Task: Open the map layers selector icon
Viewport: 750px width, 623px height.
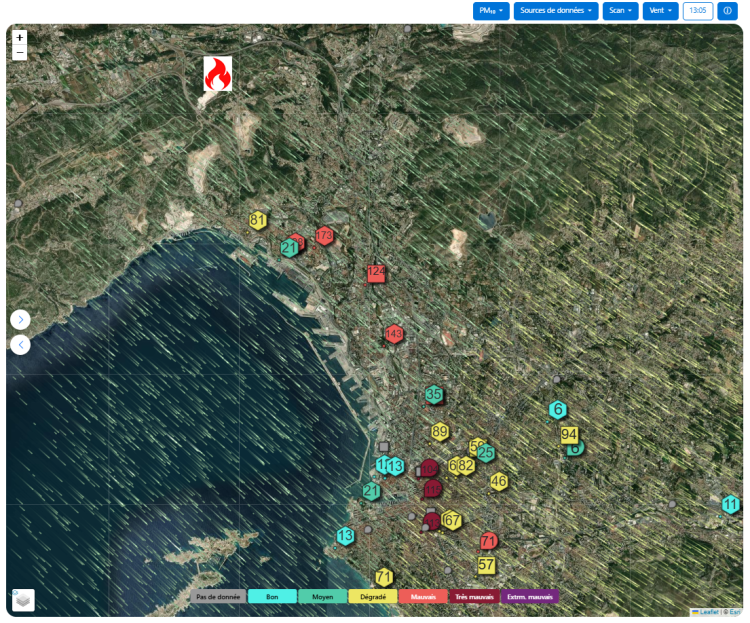Action: (x=23, y=600)
